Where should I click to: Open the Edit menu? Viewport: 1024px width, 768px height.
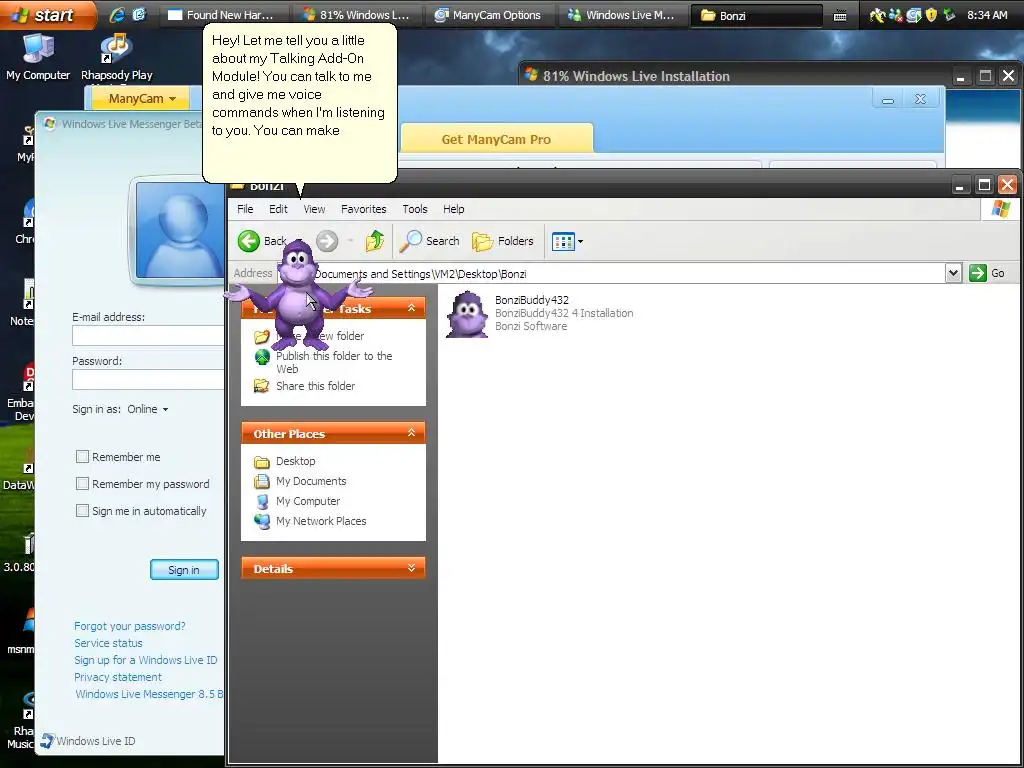pos(278,209)
